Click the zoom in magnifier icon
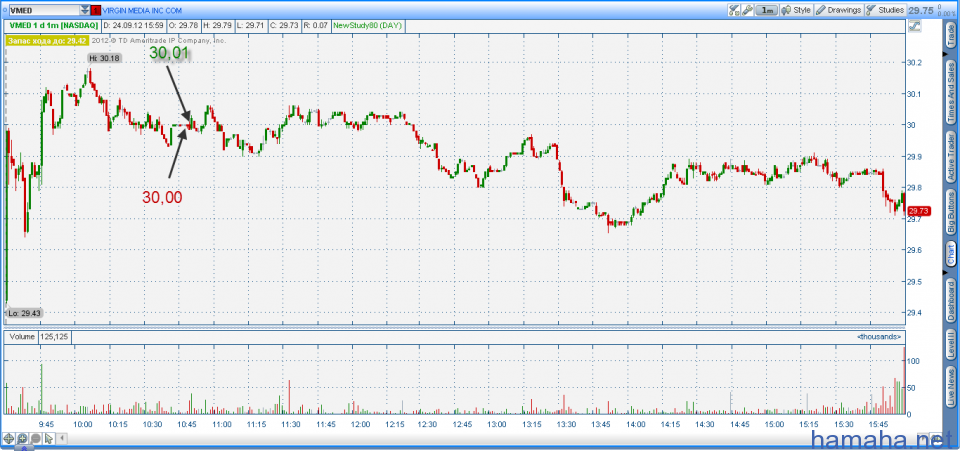This screenshot has width=960, height=451. (x=22, y=438)
